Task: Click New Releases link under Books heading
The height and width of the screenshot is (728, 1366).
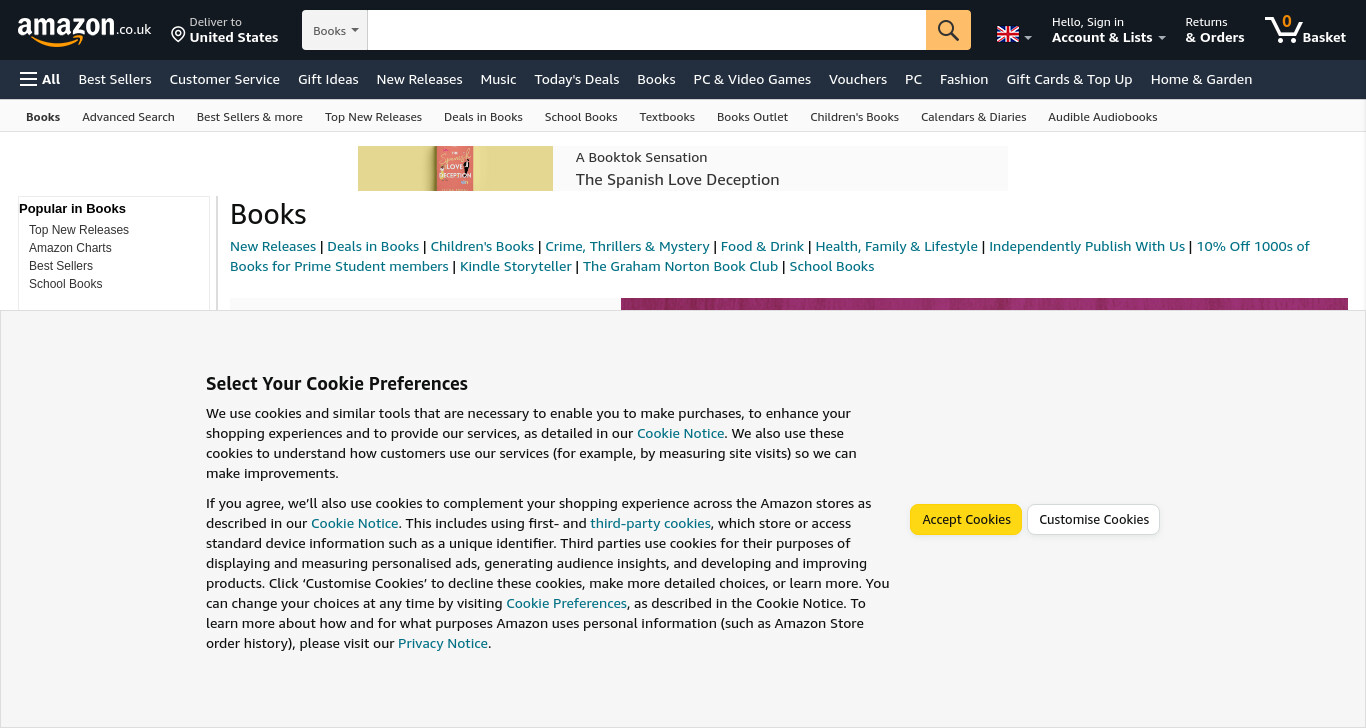Action: click(x=273, y=246)
